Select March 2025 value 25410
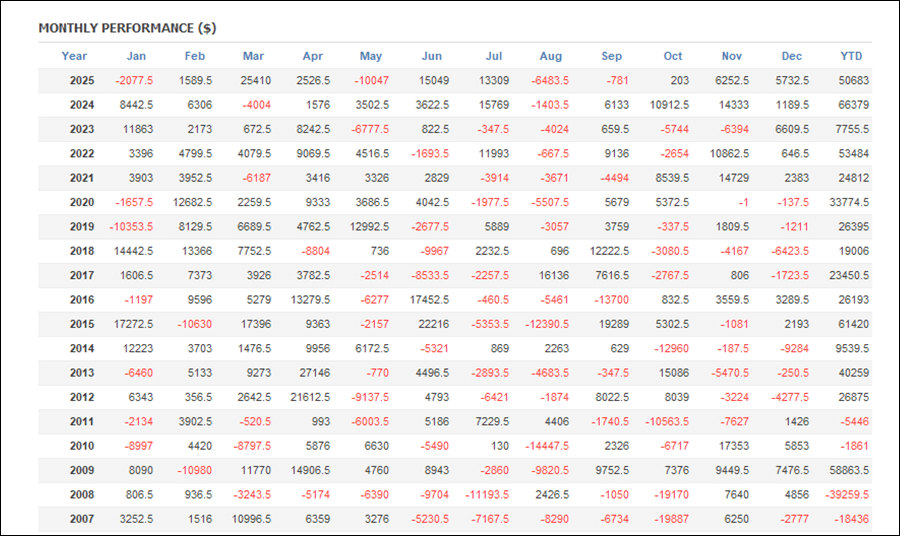Viewport: 900px width, 536px height. tap(255, 80)
